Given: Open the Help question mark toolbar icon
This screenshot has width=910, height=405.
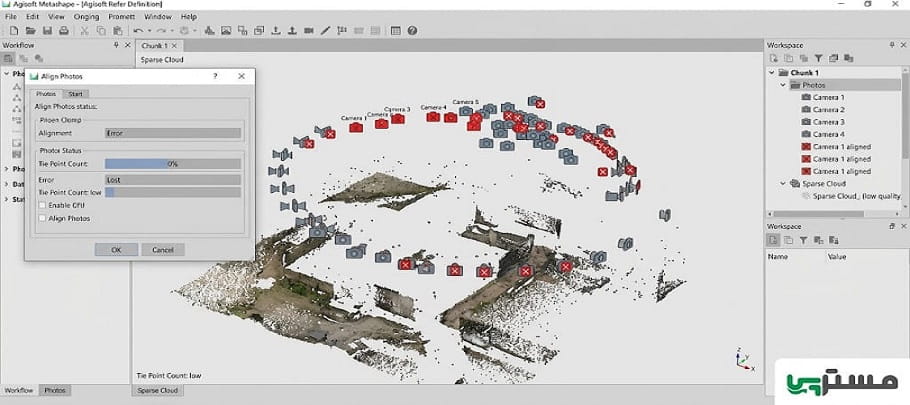Looking at the screenshot, I should click(x=412, y=31).
